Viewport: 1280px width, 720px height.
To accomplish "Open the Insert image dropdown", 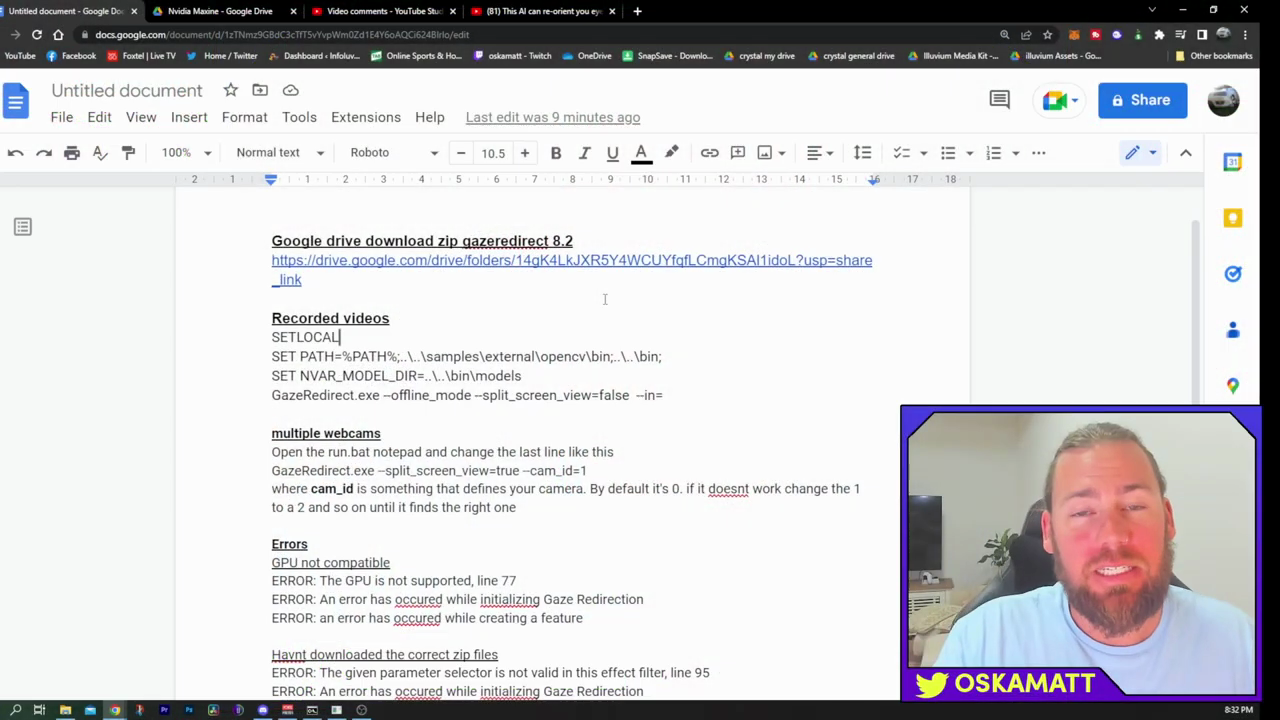I will 771,153.
